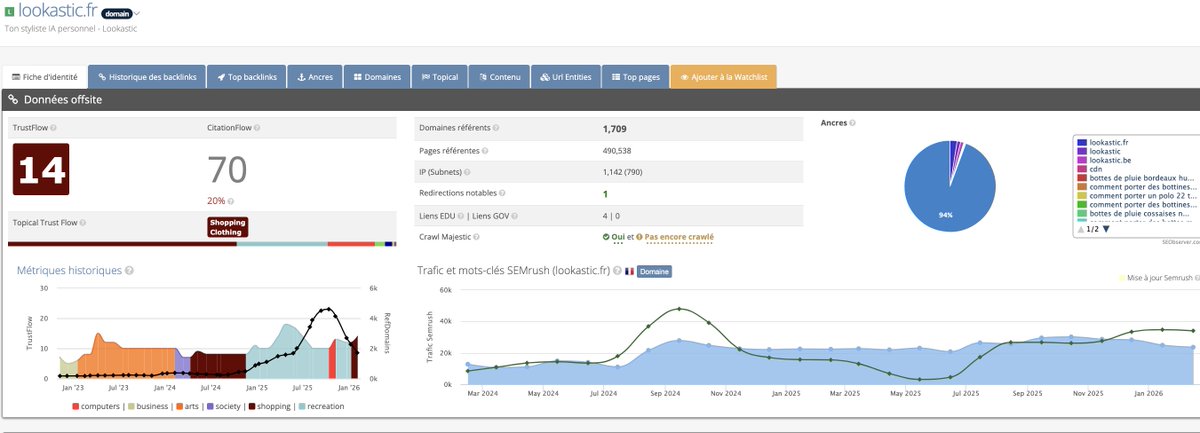Switch to Top backlinks tab

247,76
